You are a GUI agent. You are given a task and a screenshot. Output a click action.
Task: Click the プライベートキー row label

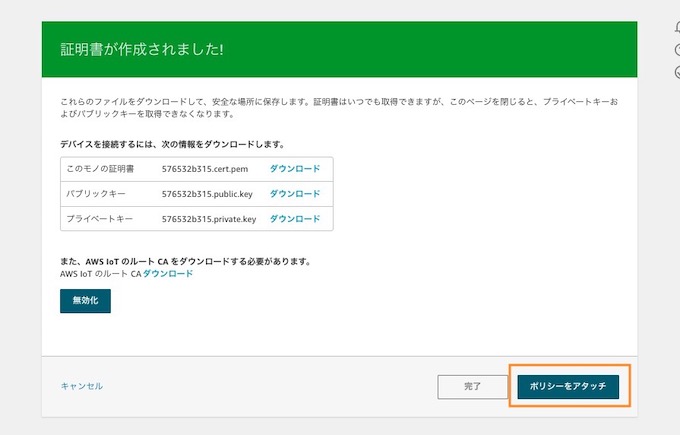coord(100,219)
